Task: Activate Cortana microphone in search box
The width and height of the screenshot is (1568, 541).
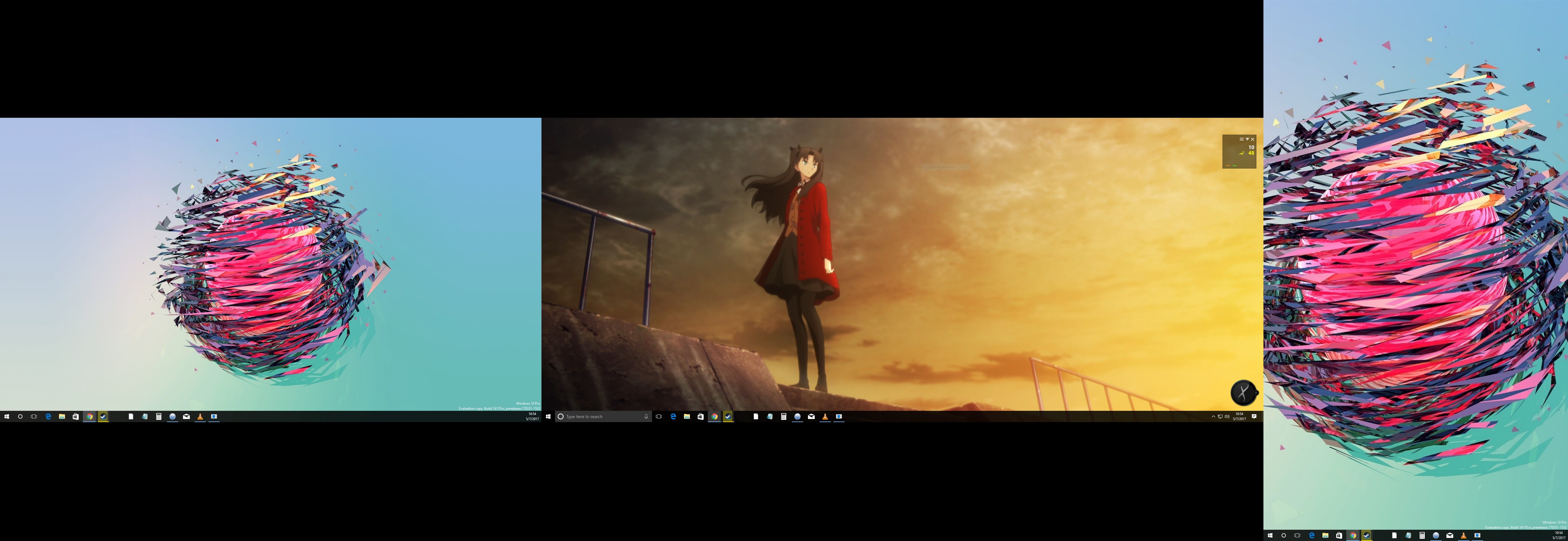Action: tap(646, 416)
